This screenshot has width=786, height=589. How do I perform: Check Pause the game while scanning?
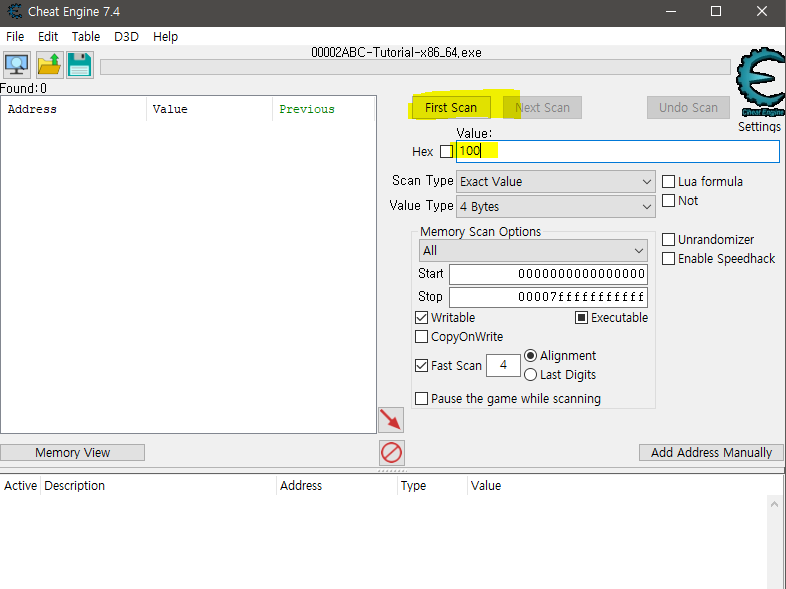tap(422, 399)
